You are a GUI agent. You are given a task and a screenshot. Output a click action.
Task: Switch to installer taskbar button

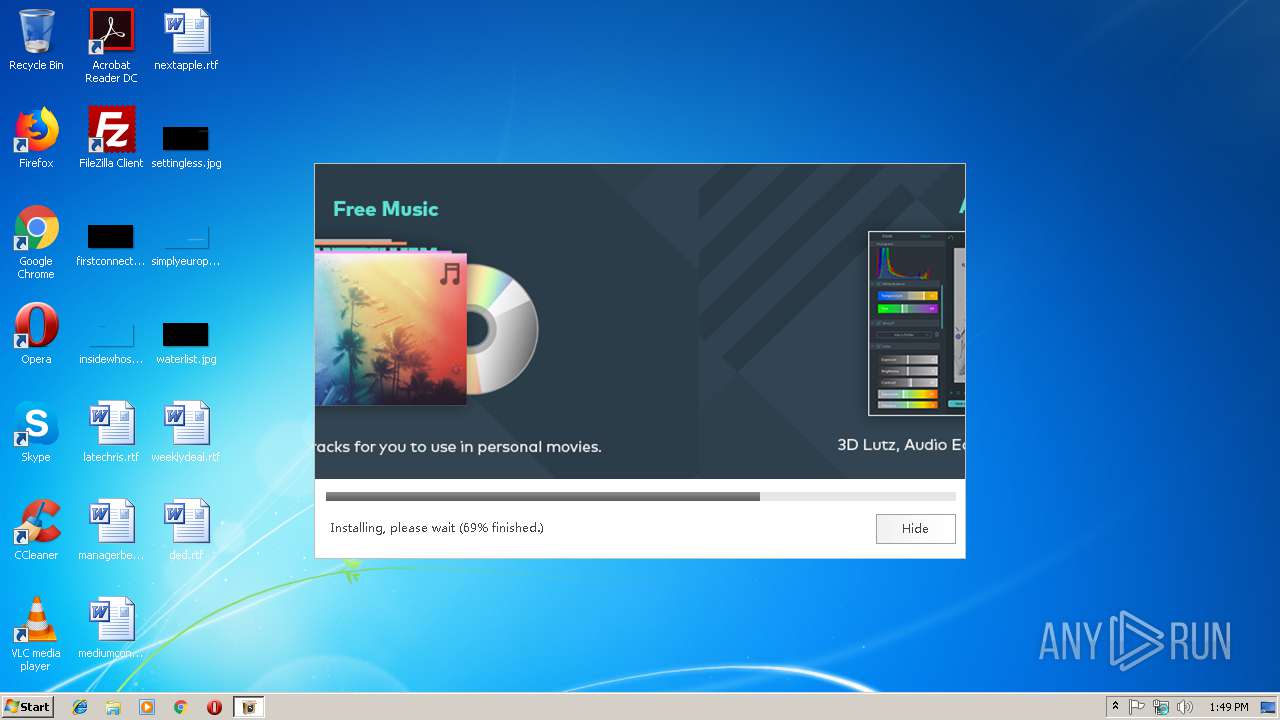pyautogui.click(x=249, y=707)
